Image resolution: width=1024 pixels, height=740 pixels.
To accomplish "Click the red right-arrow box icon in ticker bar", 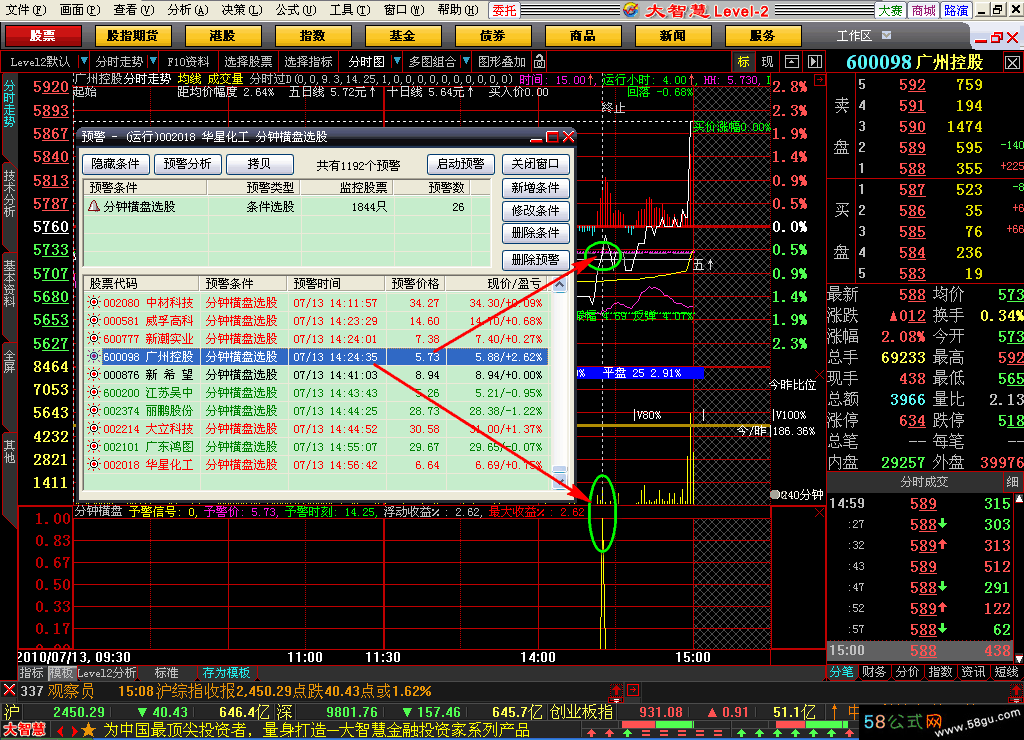I will point(633,690).
